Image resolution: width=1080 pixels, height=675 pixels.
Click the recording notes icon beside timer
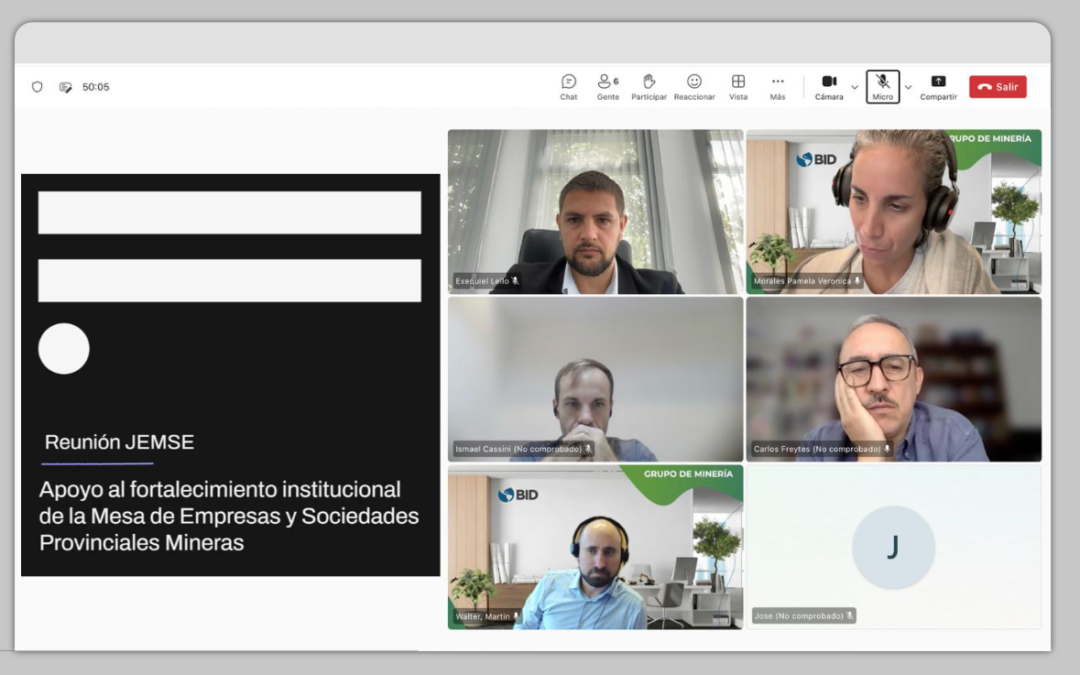coord(65,87)
